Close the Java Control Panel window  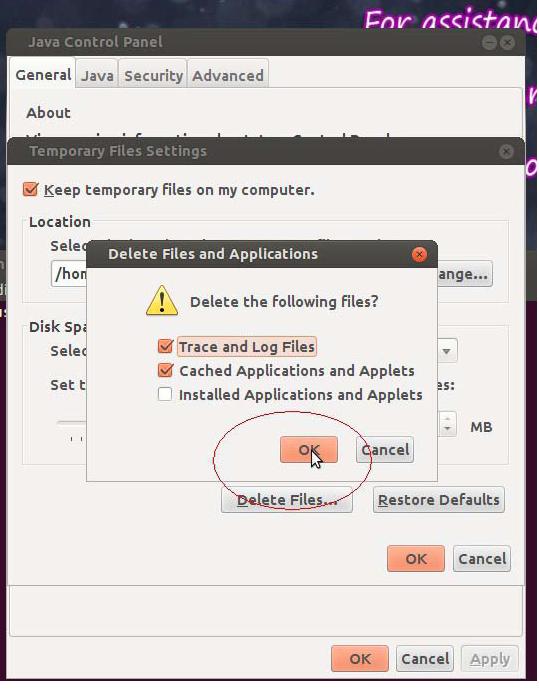pos(508,43)
